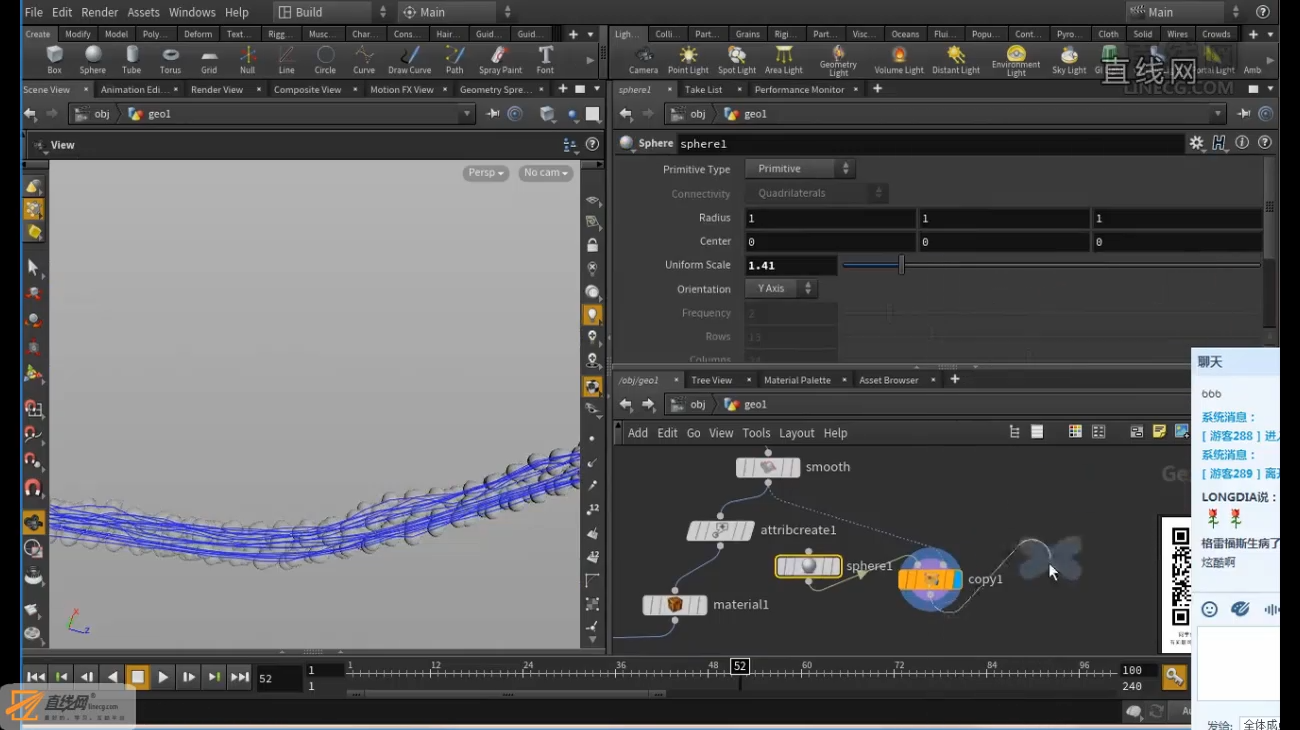Click the Environment Light shelf icon
Screen dimensions: 1300x730
point(1016,61)
